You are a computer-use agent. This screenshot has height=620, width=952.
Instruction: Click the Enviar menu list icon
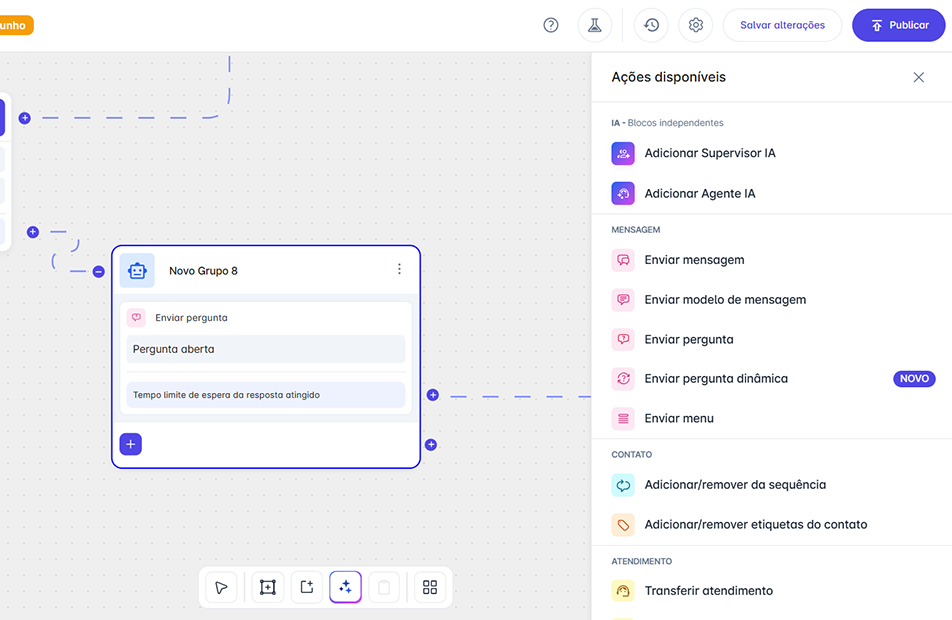coord(623,418)
